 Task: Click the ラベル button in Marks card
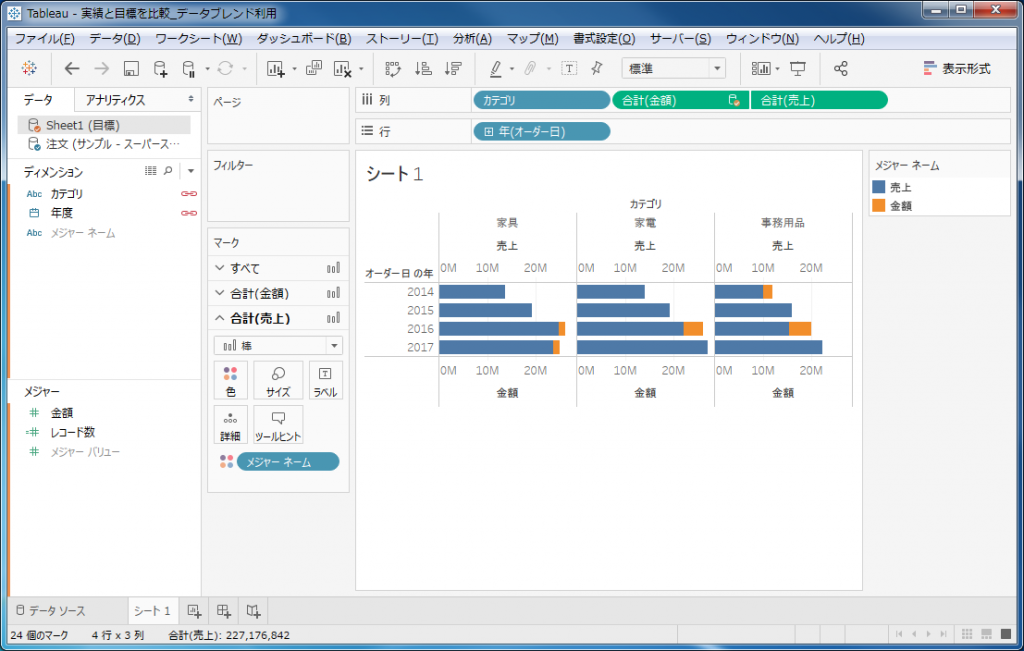[325, 381]
